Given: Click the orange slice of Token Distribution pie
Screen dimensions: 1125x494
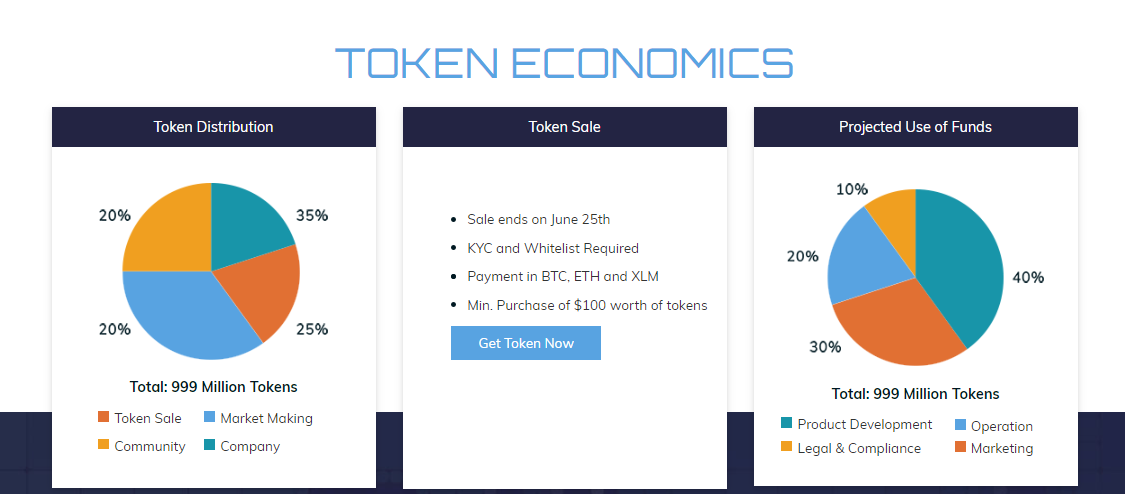Looking at the screenshot, I should coord(262,287).
